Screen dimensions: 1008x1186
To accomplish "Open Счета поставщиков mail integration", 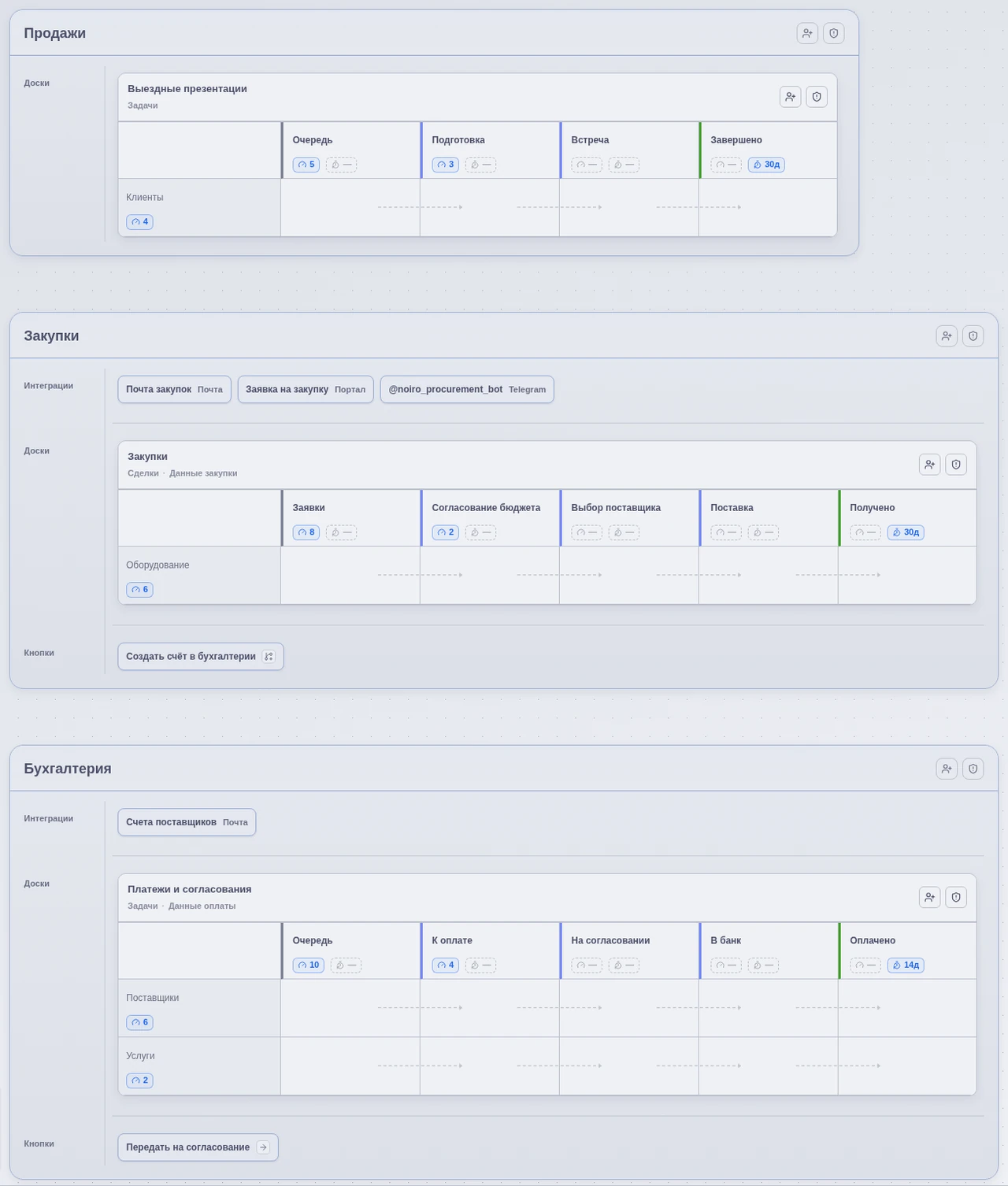I will coord(187,822).
